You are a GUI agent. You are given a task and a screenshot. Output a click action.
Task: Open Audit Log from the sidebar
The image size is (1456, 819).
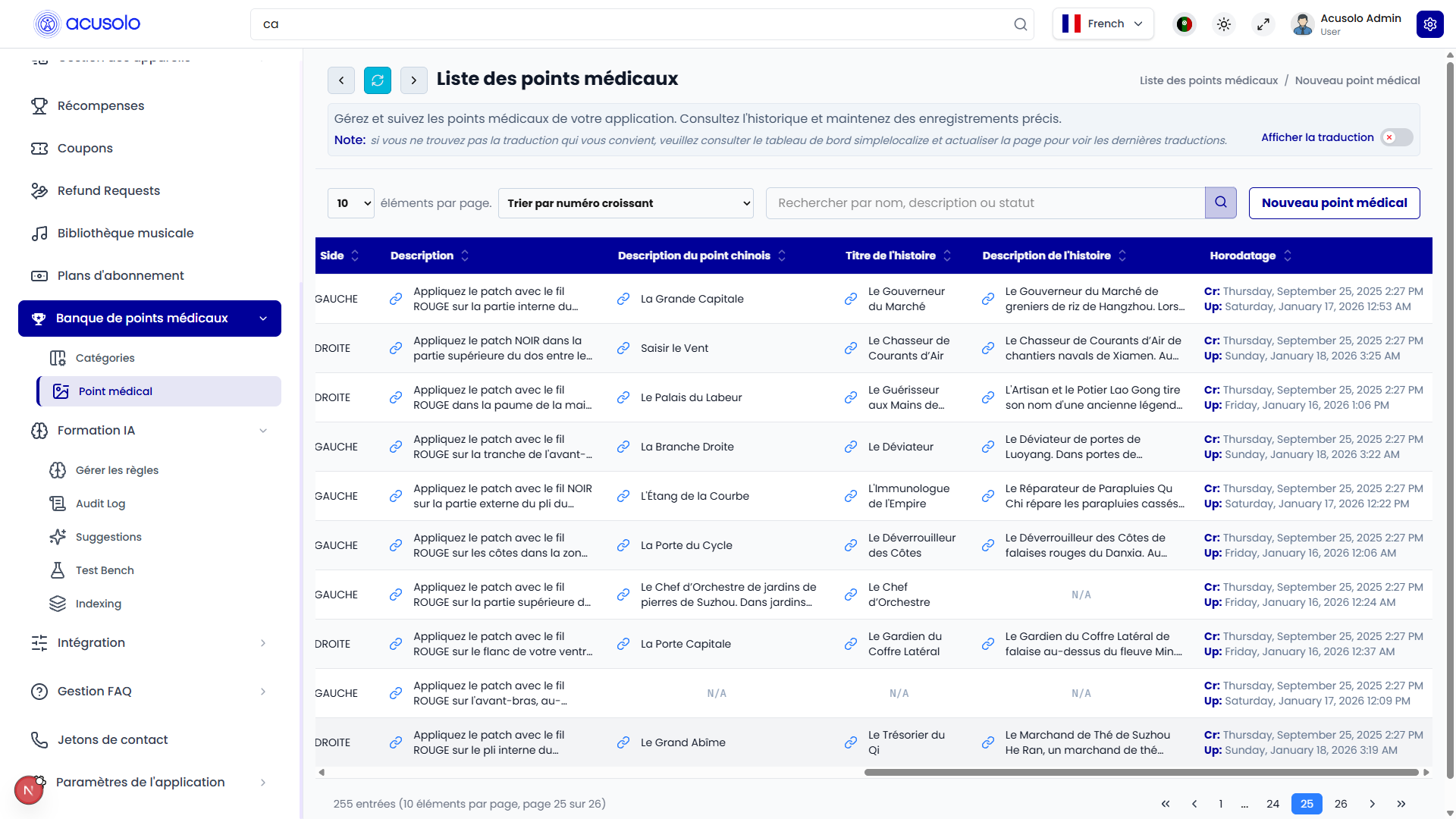(x=101, y=503)
